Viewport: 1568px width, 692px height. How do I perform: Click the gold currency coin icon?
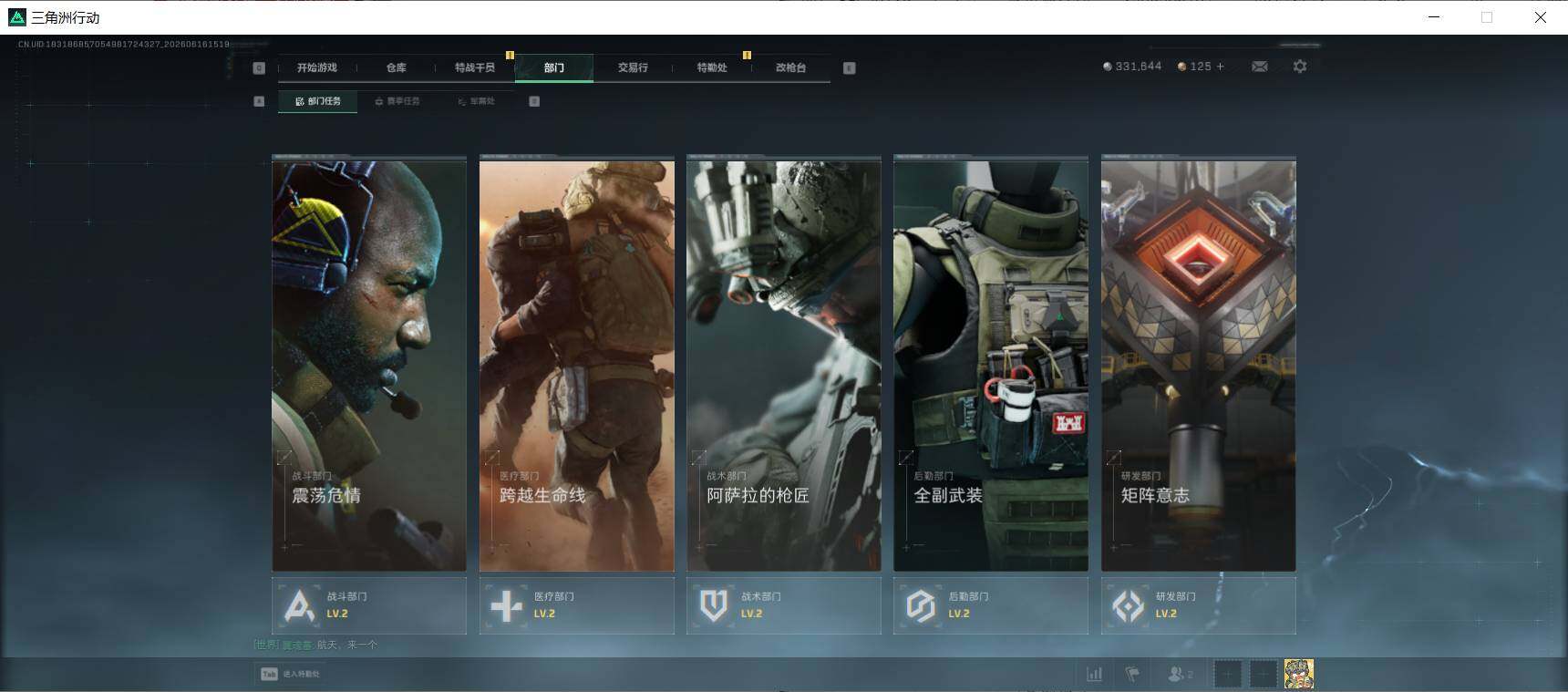pyautogui.click(x=1182, y=67)
